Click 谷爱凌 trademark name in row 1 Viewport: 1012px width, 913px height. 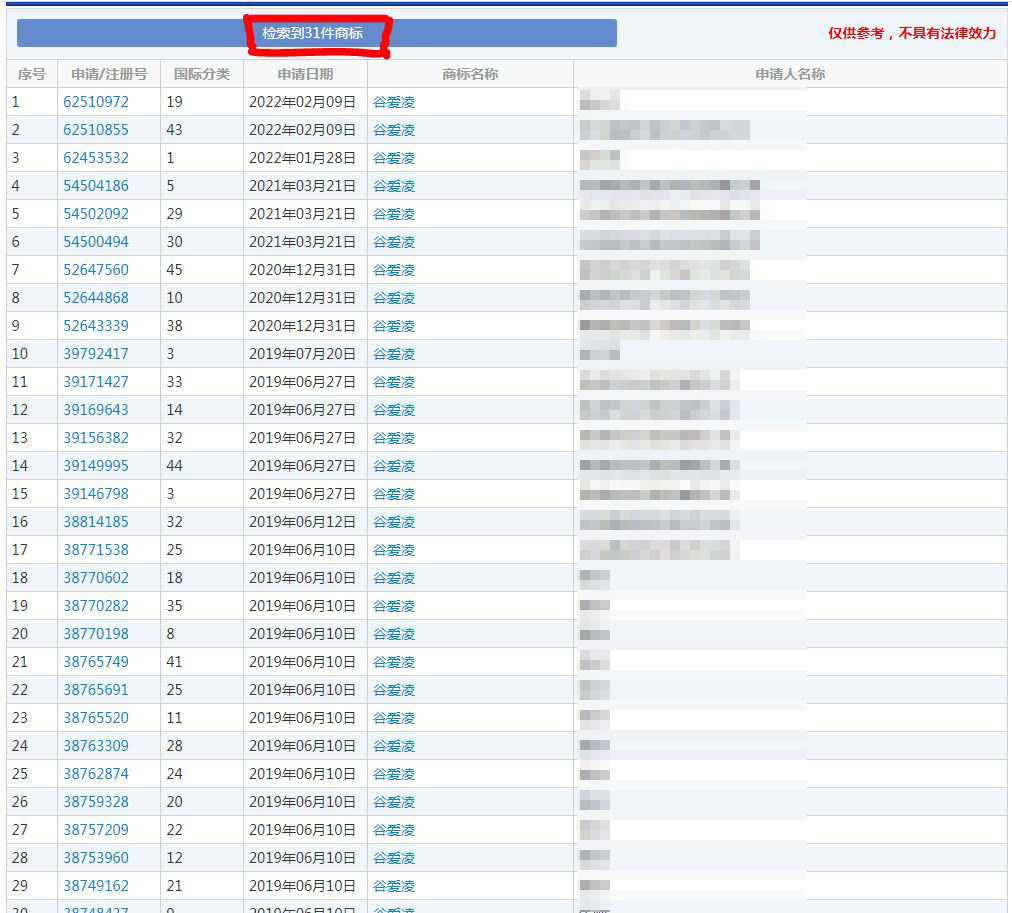pyautogui.click(x=393, y=102)
